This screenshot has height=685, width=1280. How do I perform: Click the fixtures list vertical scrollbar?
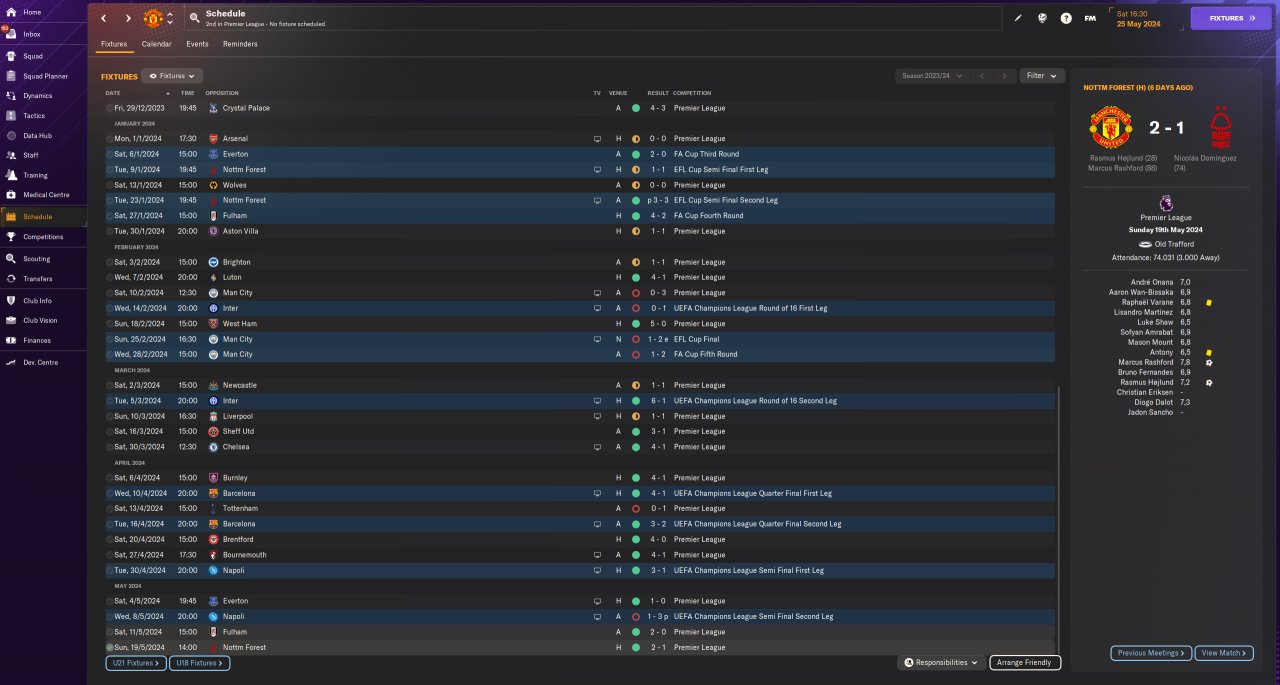point(1057,521)
